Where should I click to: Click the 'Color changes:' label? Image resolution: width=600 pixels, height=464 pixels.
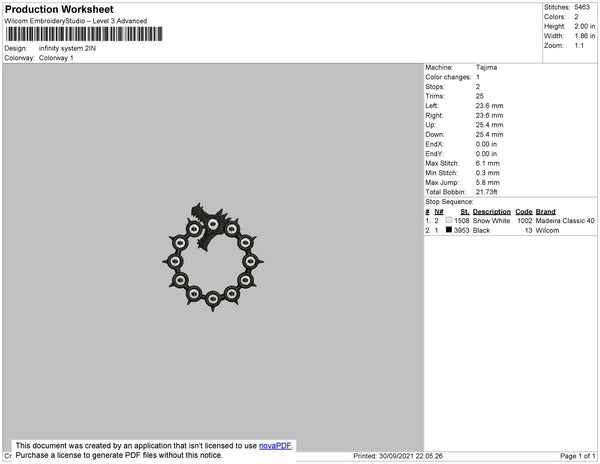click(x=448, y=77)
